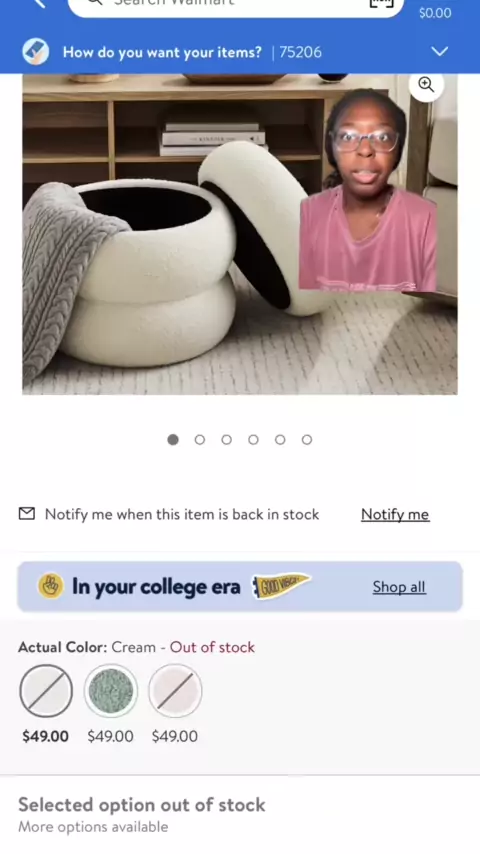Image resolution: width=480 pixels, height=854 pixels.
Task: Click the zoom magnifier icon on product image
Action: click(426, 85)
